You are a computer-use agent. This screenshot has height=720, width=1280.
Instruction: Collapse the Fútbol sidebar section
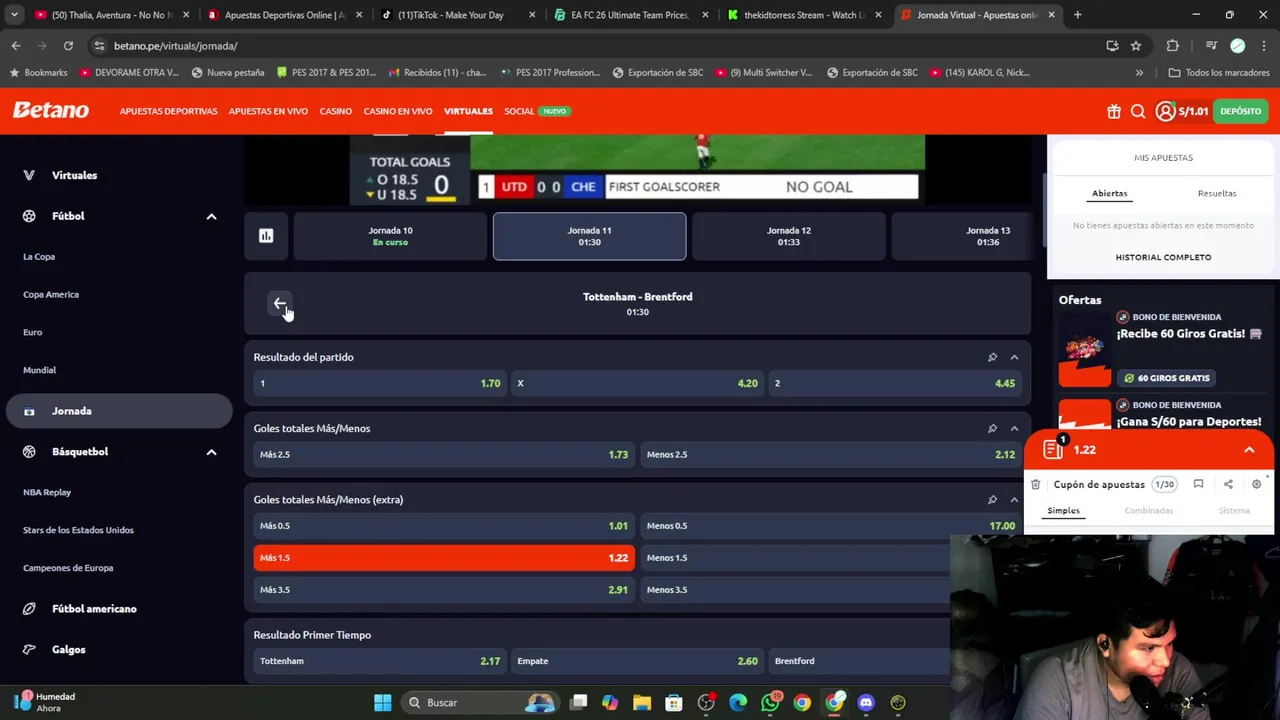click(x=211, y=216)
